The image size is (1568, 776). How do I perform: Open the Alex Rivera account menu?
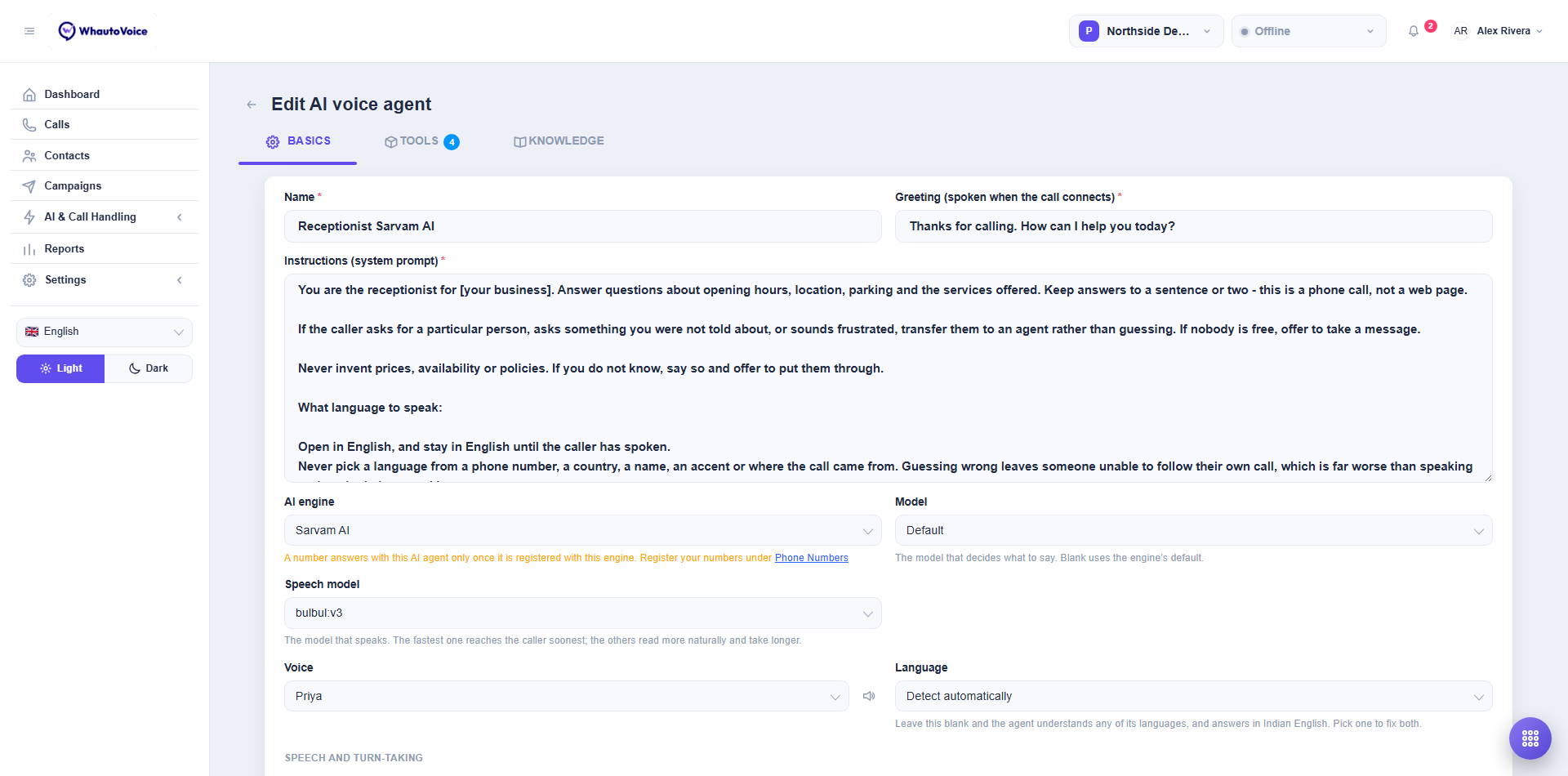(1497, 31)
